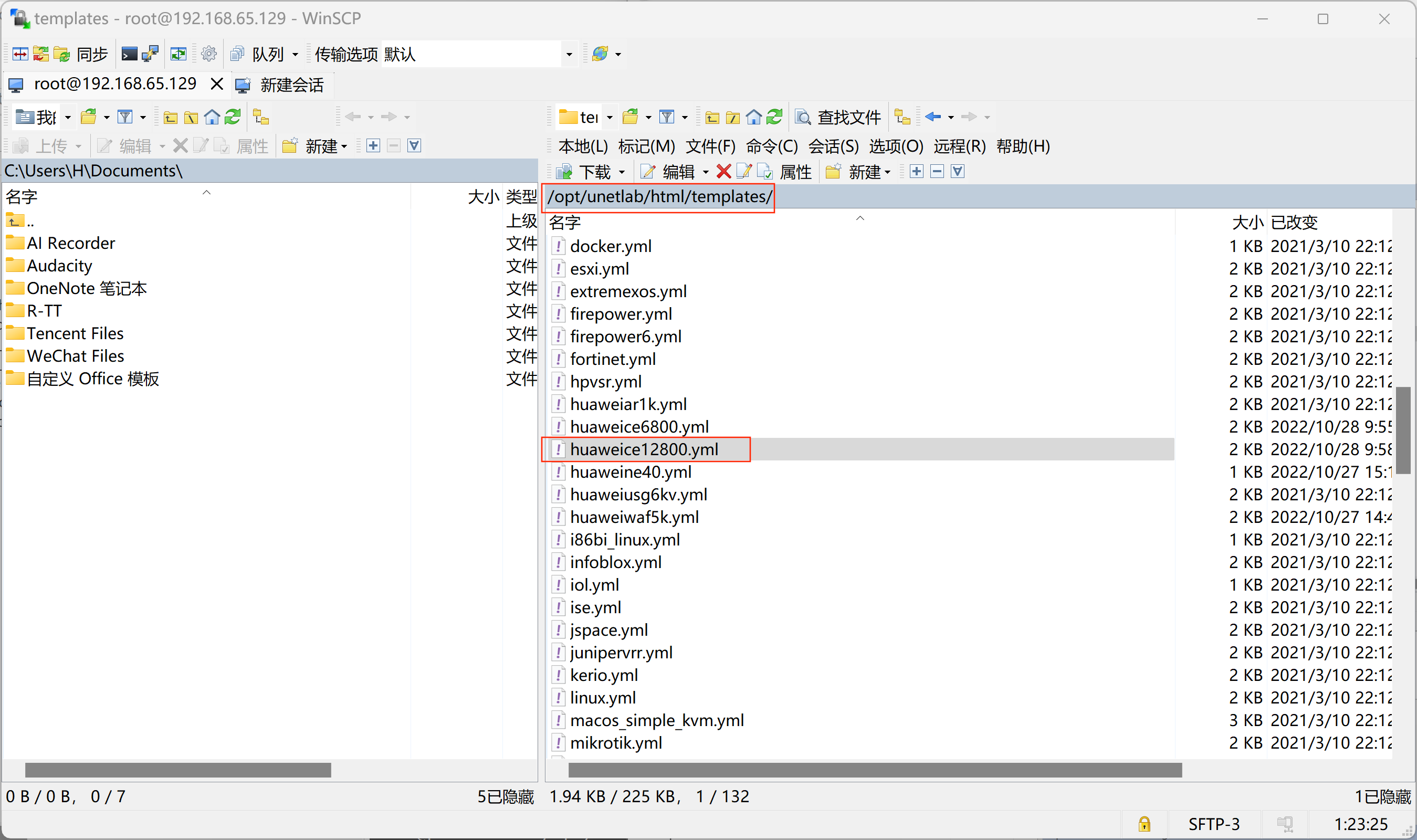Image resolution: width=1417 pixels, height=840 pixels.
Task: Click the remote 编辑 edit button
Action: (x=668, y=172)
